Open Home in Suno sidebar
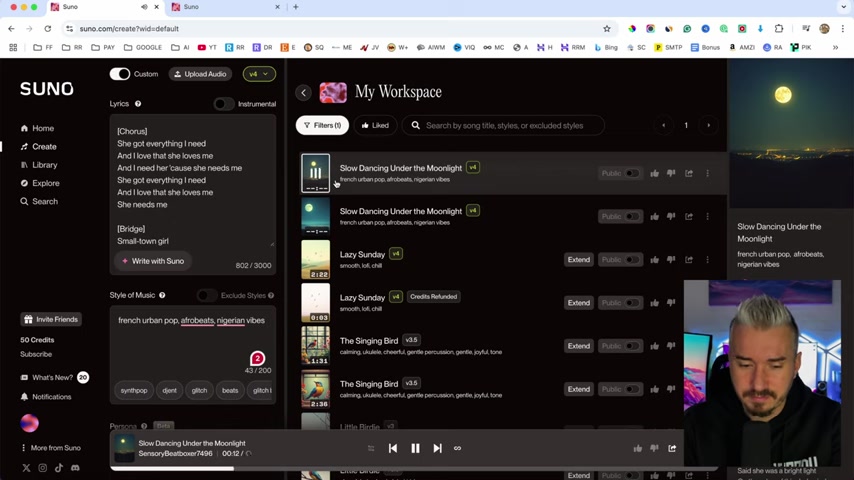Viewport: 854px width, 480px height. click(x=37, y=129)
